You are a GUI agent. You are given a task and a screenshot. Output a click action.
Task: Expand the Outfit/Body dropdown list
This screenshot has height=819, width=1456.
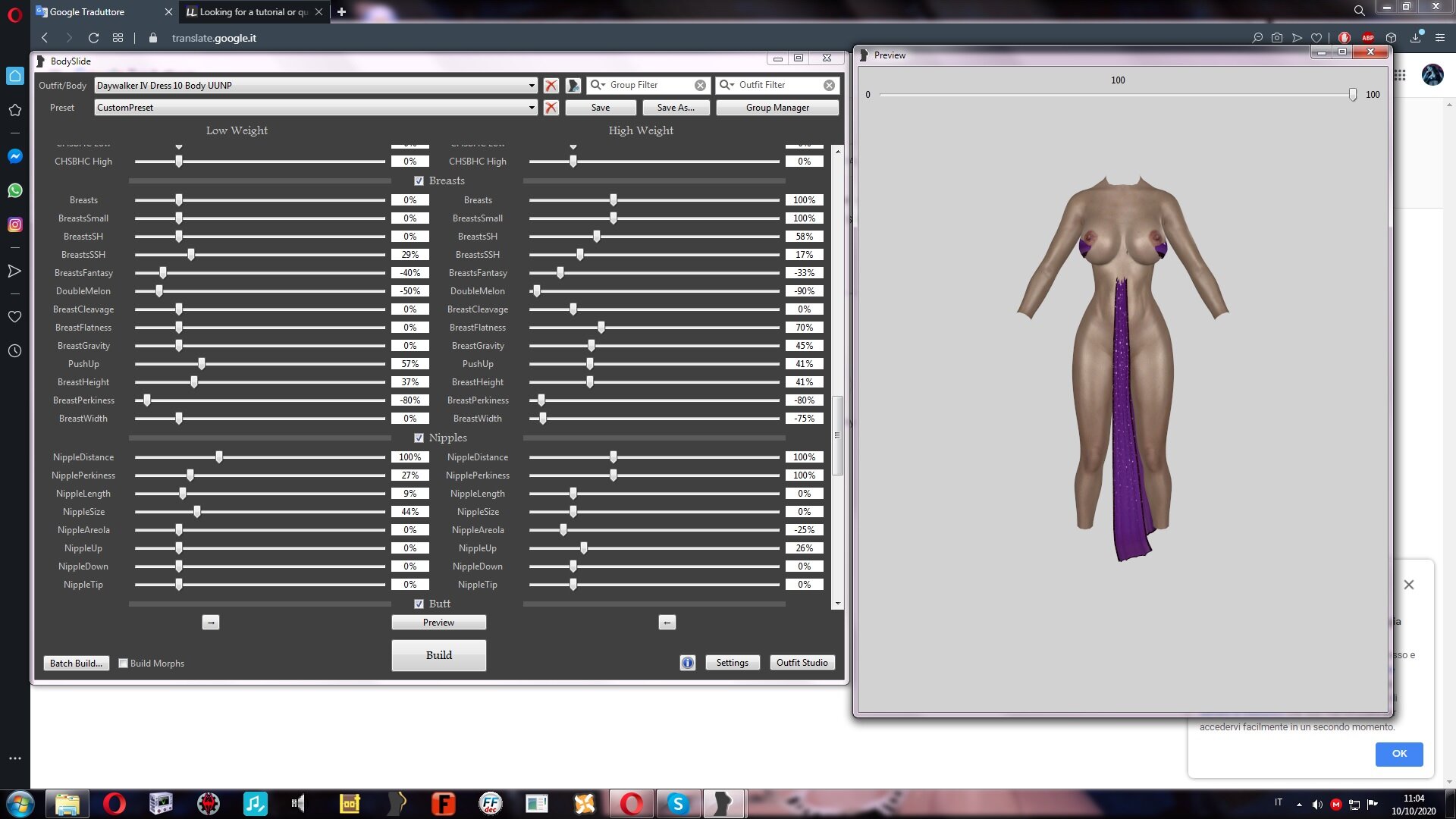[532, 86]
